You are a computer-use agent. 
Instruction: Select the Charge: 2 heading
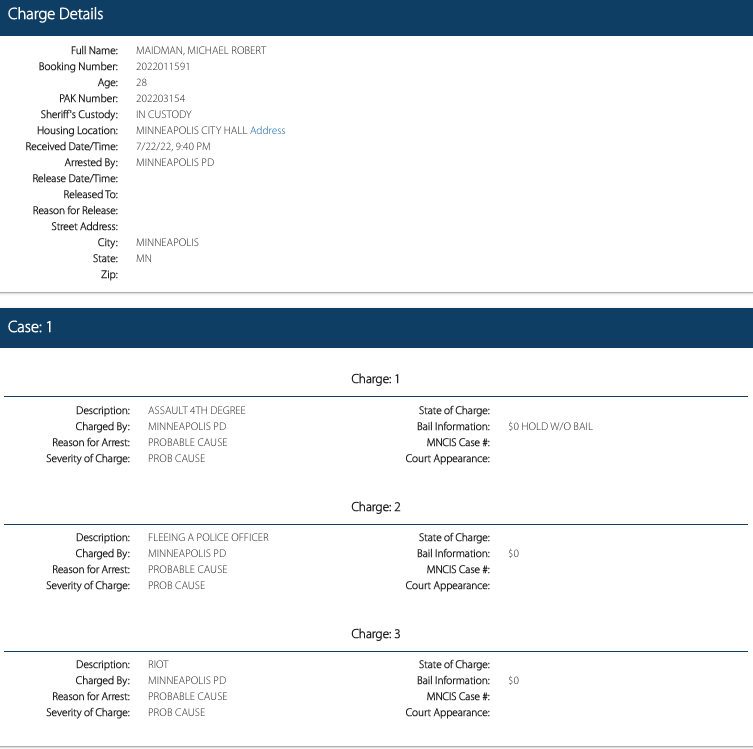pos(375,507)
